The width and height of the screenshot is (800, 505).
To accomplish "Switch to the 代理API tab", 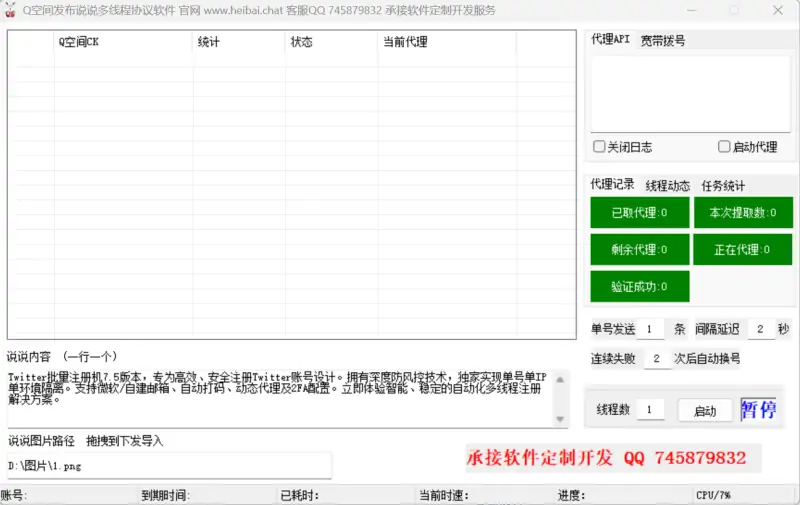I will coord(609,39).
